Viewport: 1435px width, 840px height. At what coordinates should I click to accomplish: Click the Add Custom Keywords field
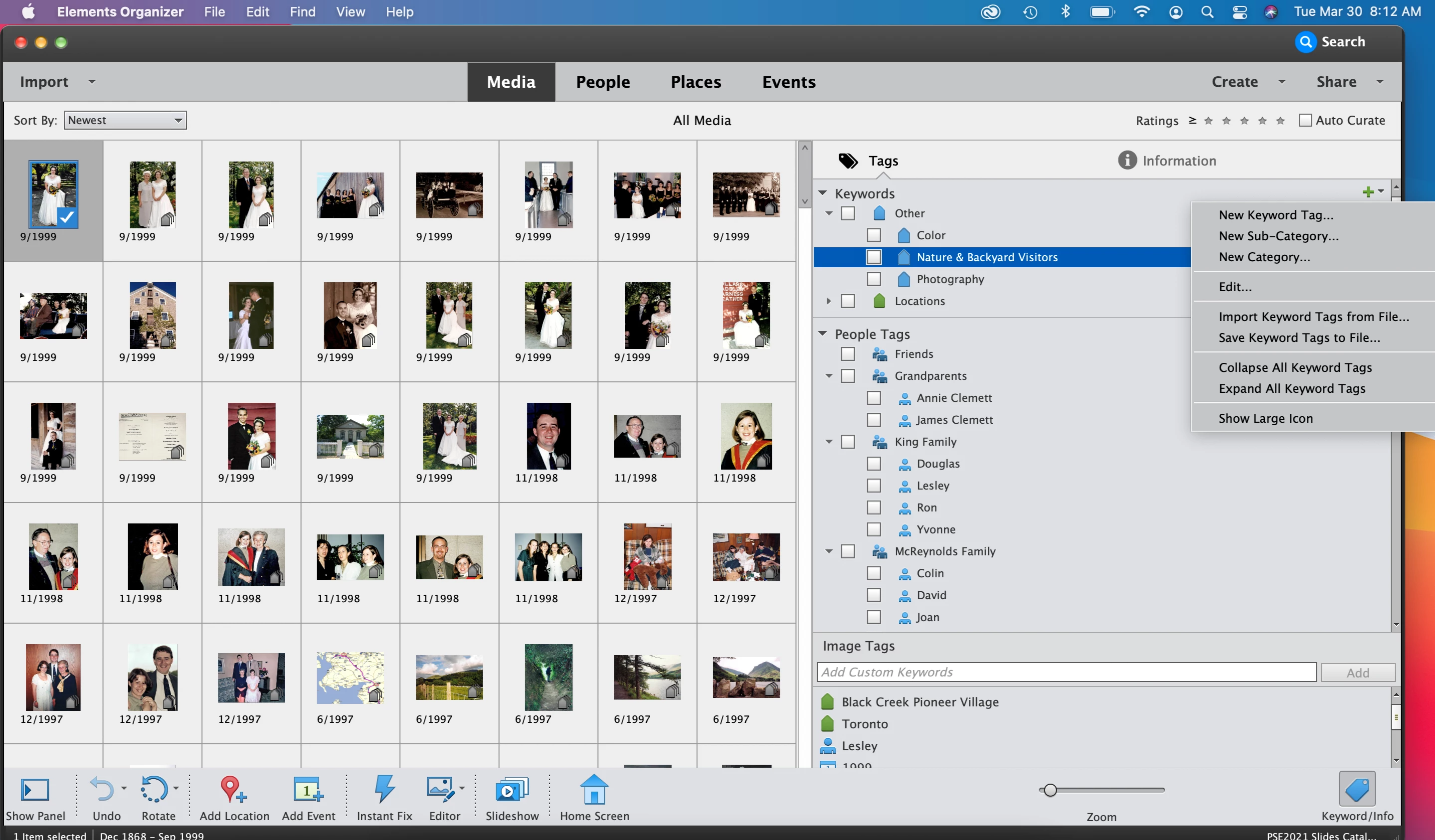point(1066,672)
